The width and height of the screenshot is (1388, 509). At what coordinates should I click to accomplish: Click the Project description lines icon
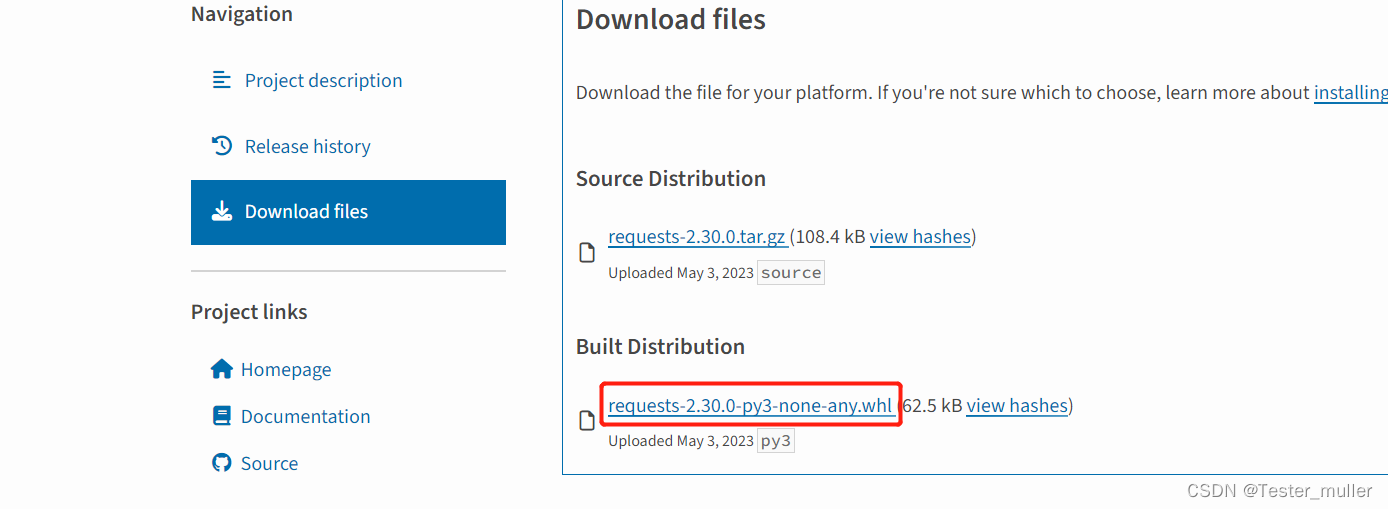click(221, 80)
